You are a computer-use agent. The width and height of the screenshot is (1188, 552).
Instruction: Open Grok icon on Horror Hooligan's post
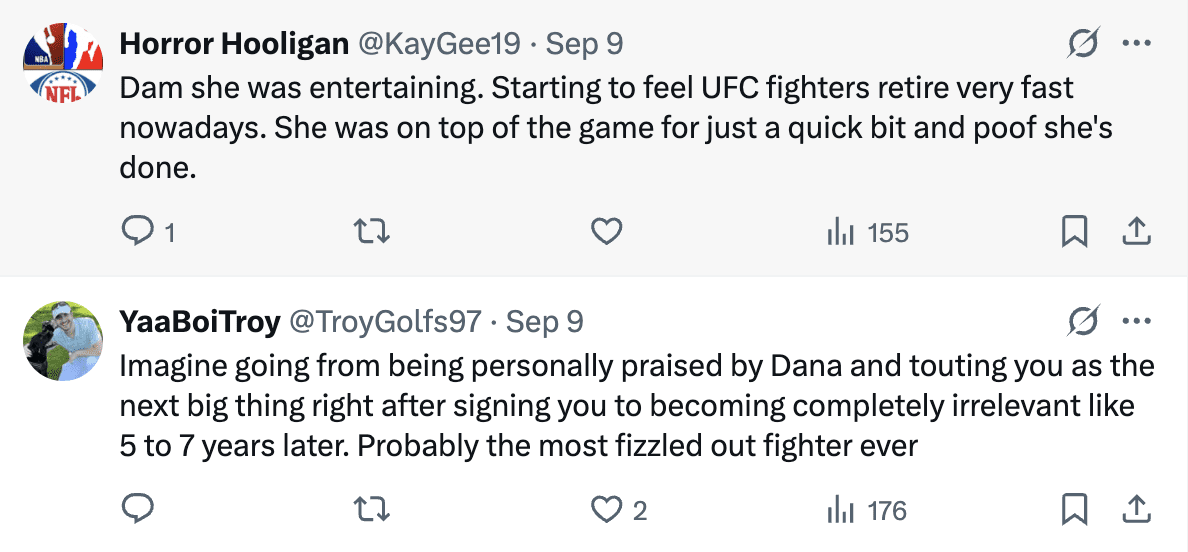pos(1084,44)
